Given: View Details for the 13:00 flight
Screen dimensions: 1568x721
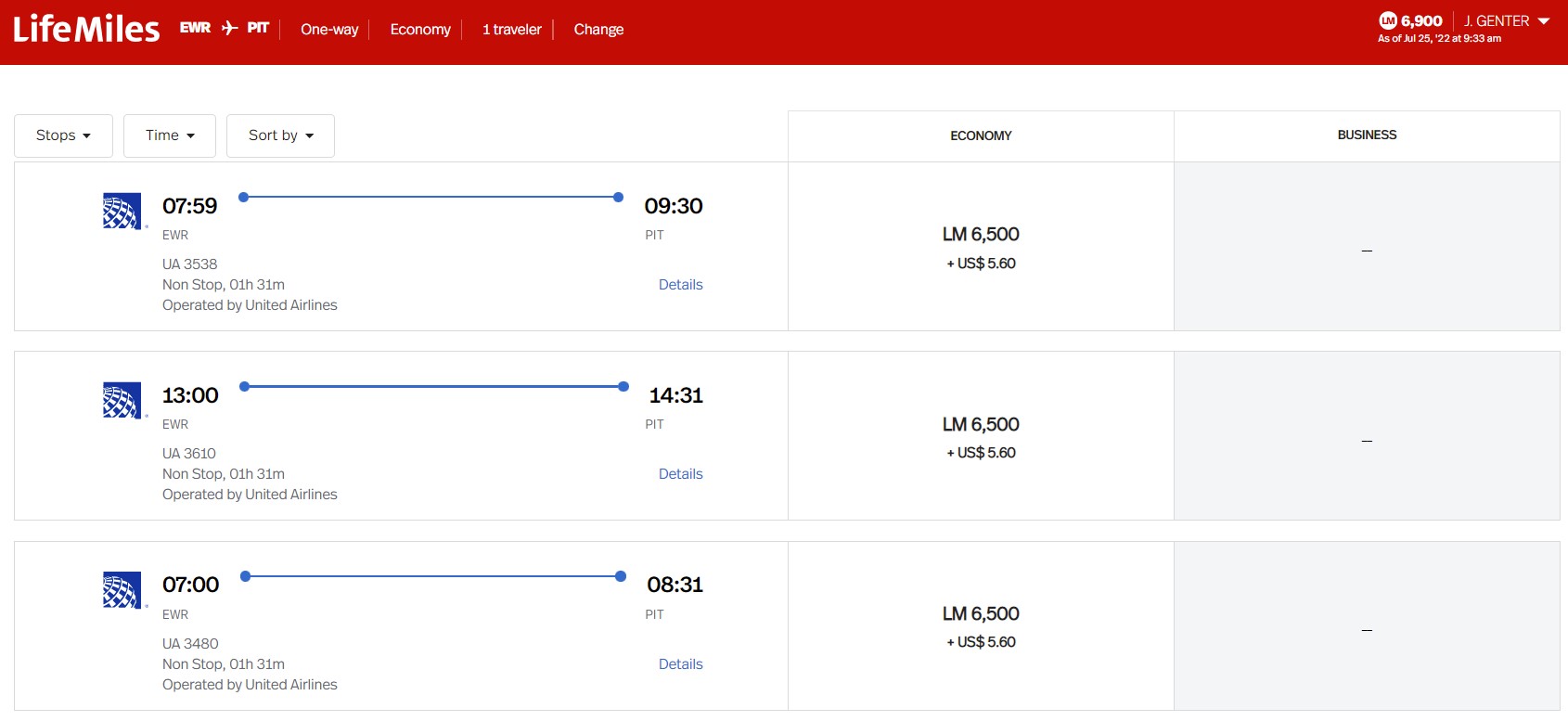Looking at the screenshot, I should coord(680,474).
